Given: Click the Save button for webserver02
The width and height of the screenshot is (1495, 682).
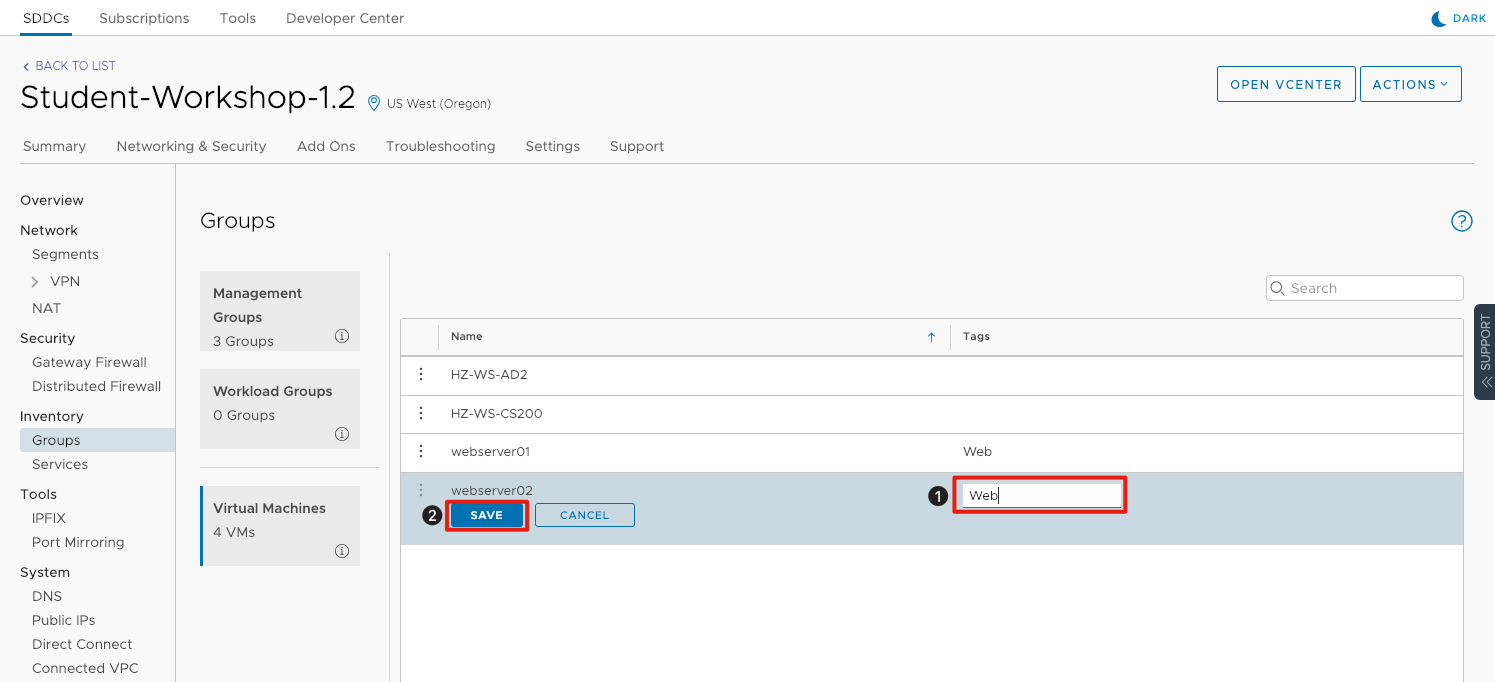Looking at the screenshot, I should pos(486,515).
